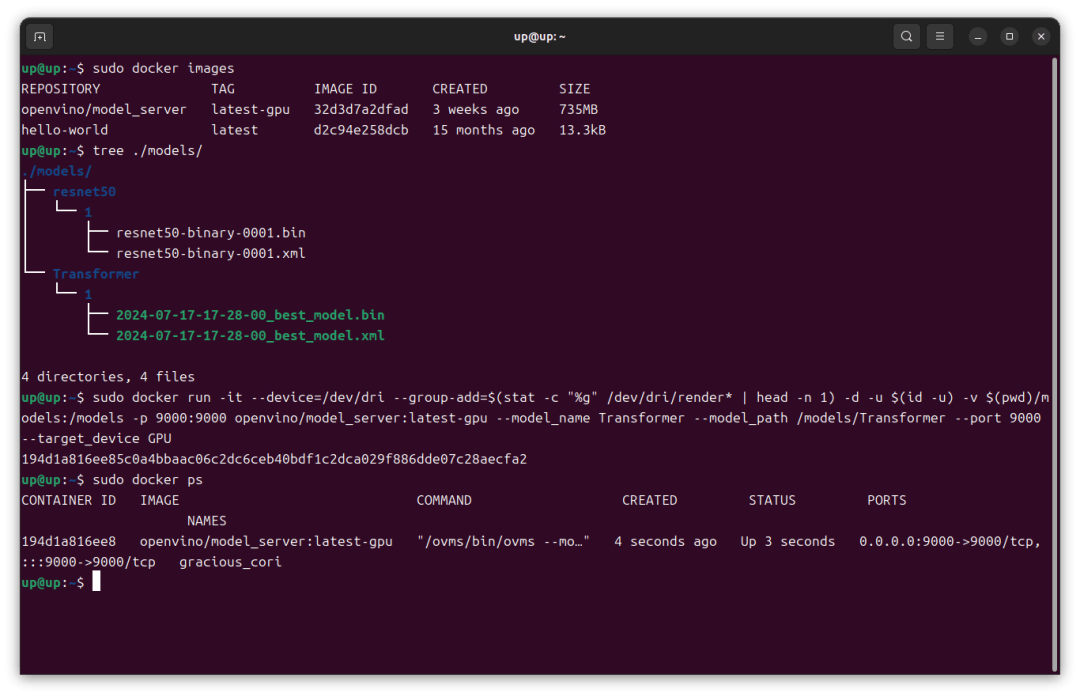Click the PORTS column header
1080x697 pixels.
886,500
